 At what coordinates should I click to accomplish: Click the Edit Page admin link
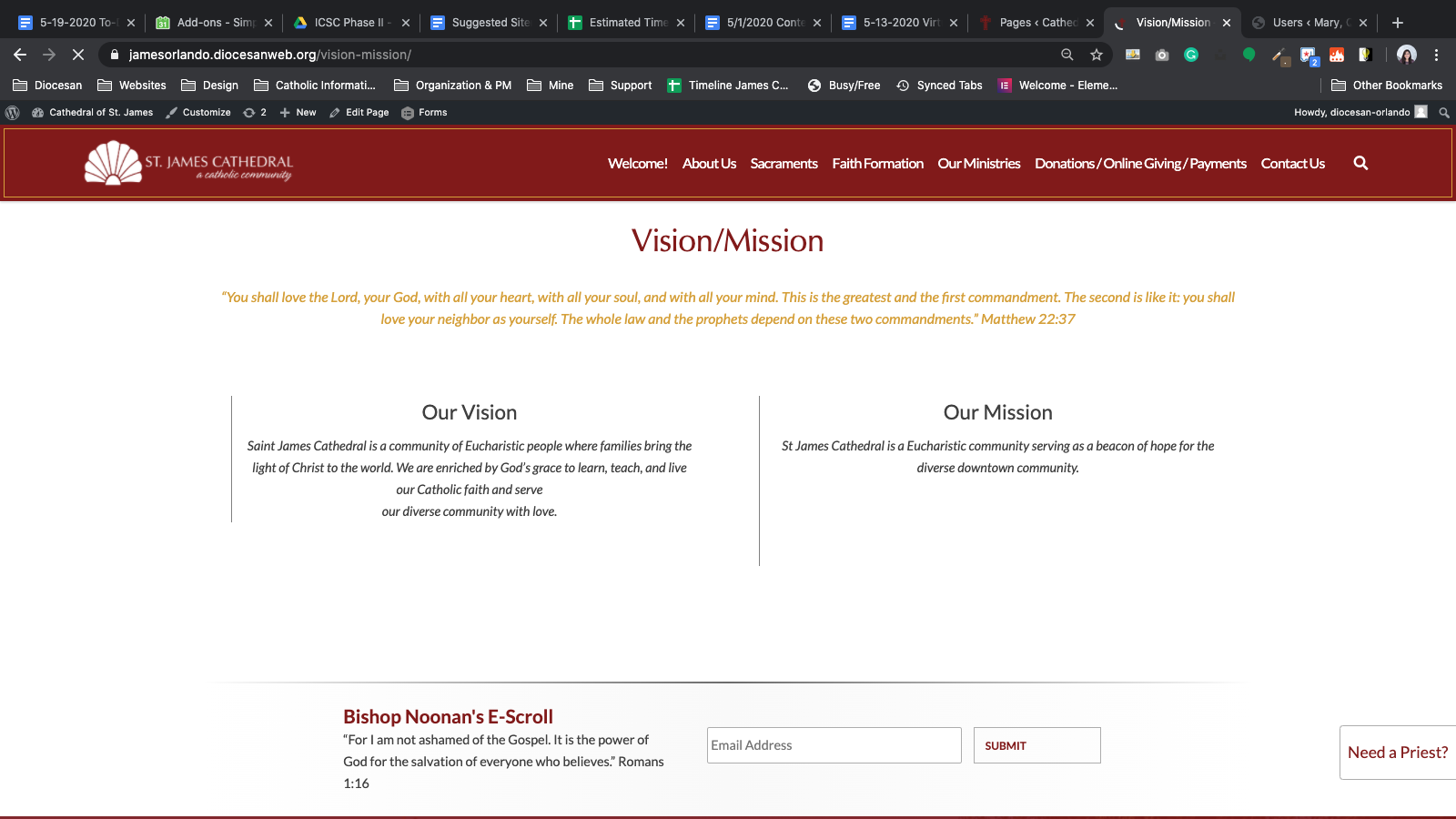pyautogui.click(x=359, y=113)
